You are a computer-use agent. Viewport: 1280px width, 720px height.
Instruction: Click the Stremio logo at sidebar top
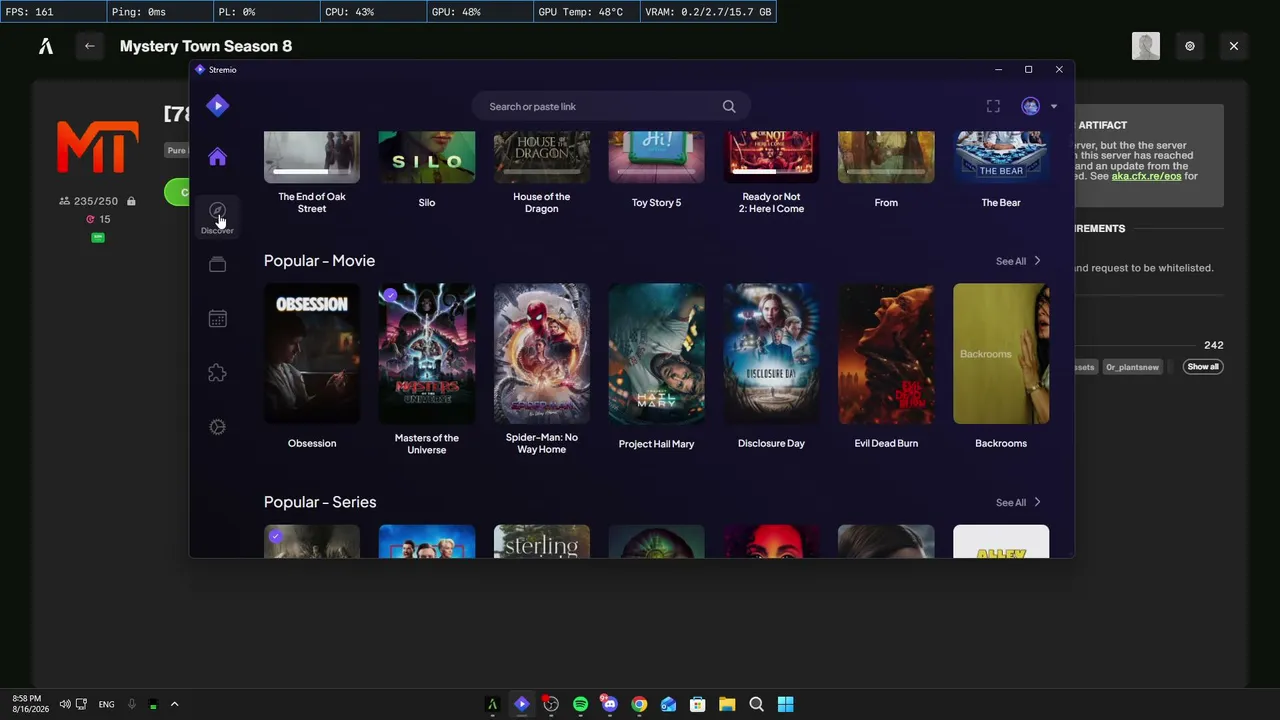217,106
